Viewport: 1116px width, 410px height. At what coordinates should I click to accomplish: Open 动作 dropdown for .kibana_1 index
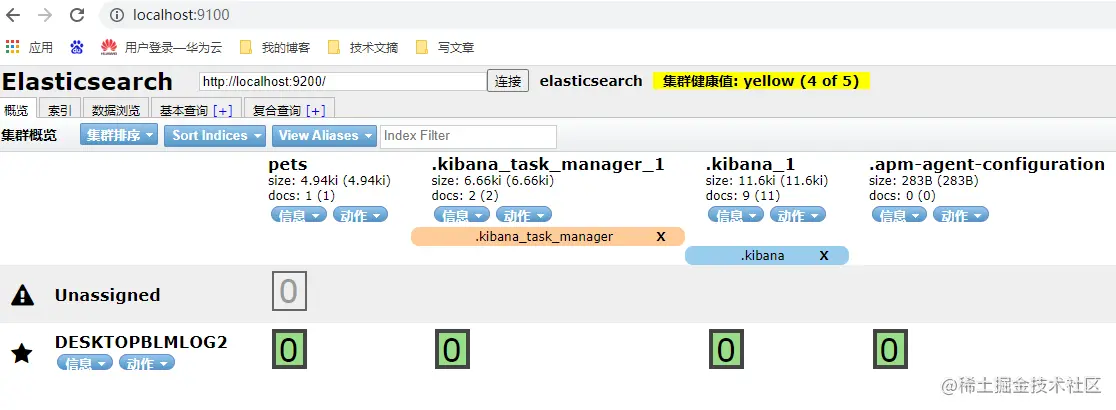(x=797, y=215)
